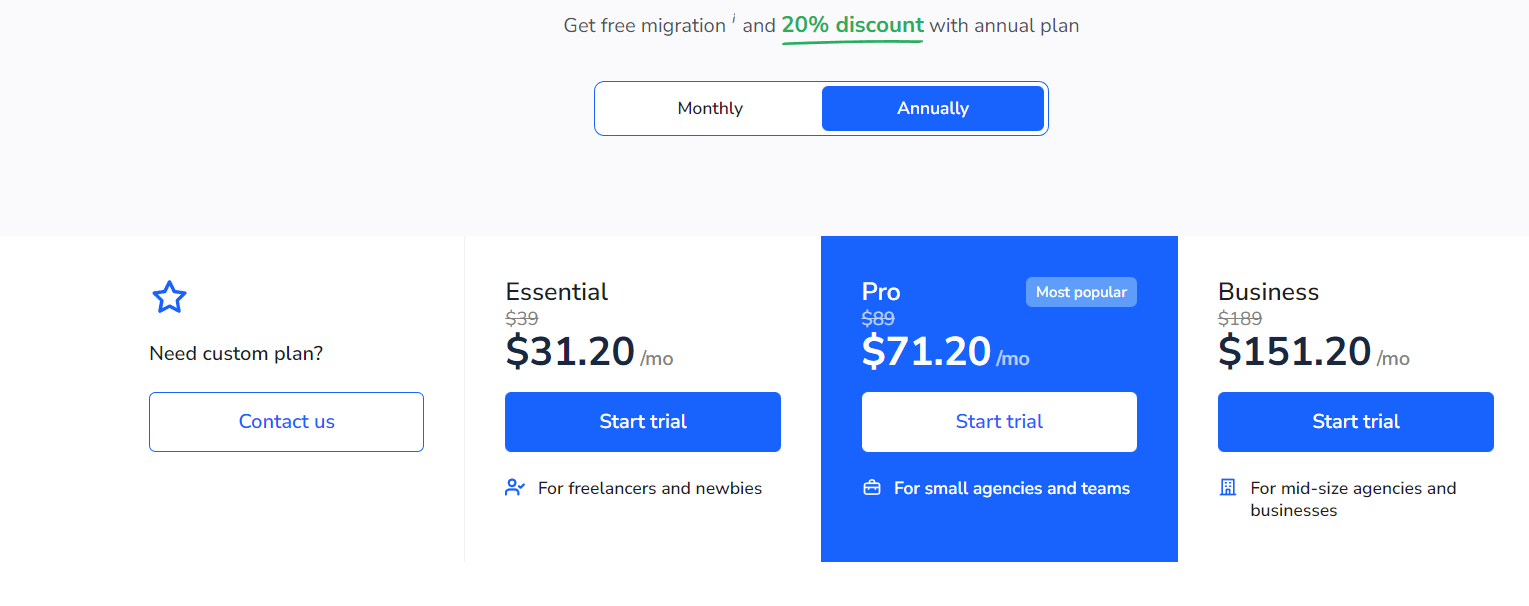Switch billing to Monthly
Viewport: 1529px width, 606px height.
pos(710,108)
